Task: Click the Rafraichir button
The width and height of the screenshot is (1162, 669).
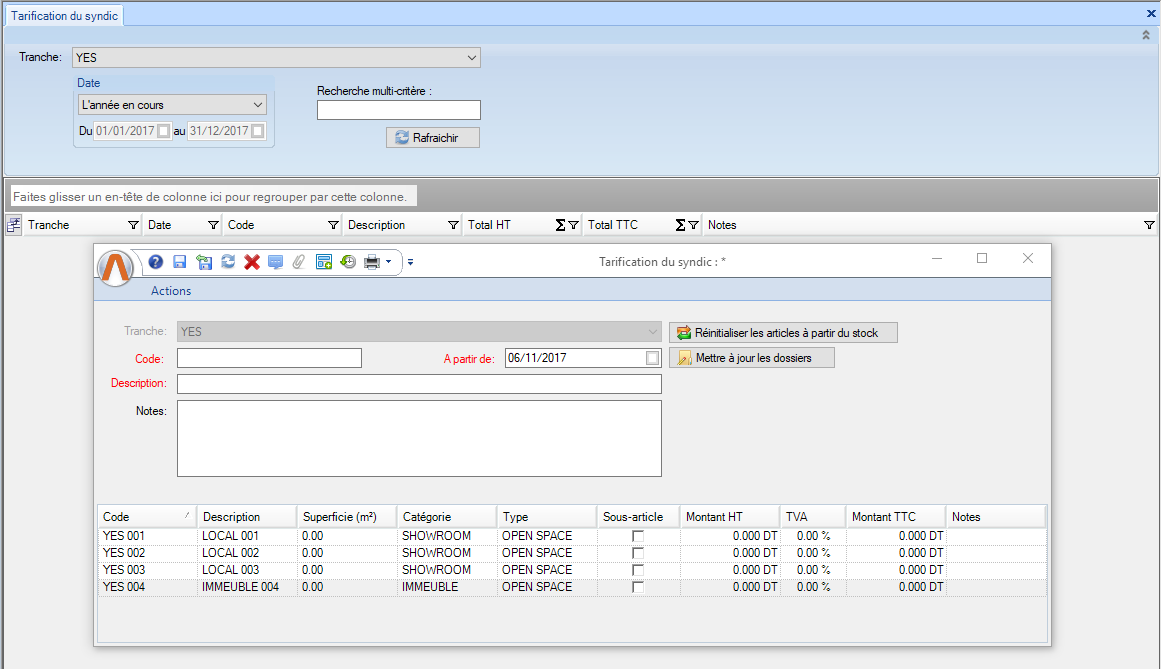Action: [x=433, y=138]
